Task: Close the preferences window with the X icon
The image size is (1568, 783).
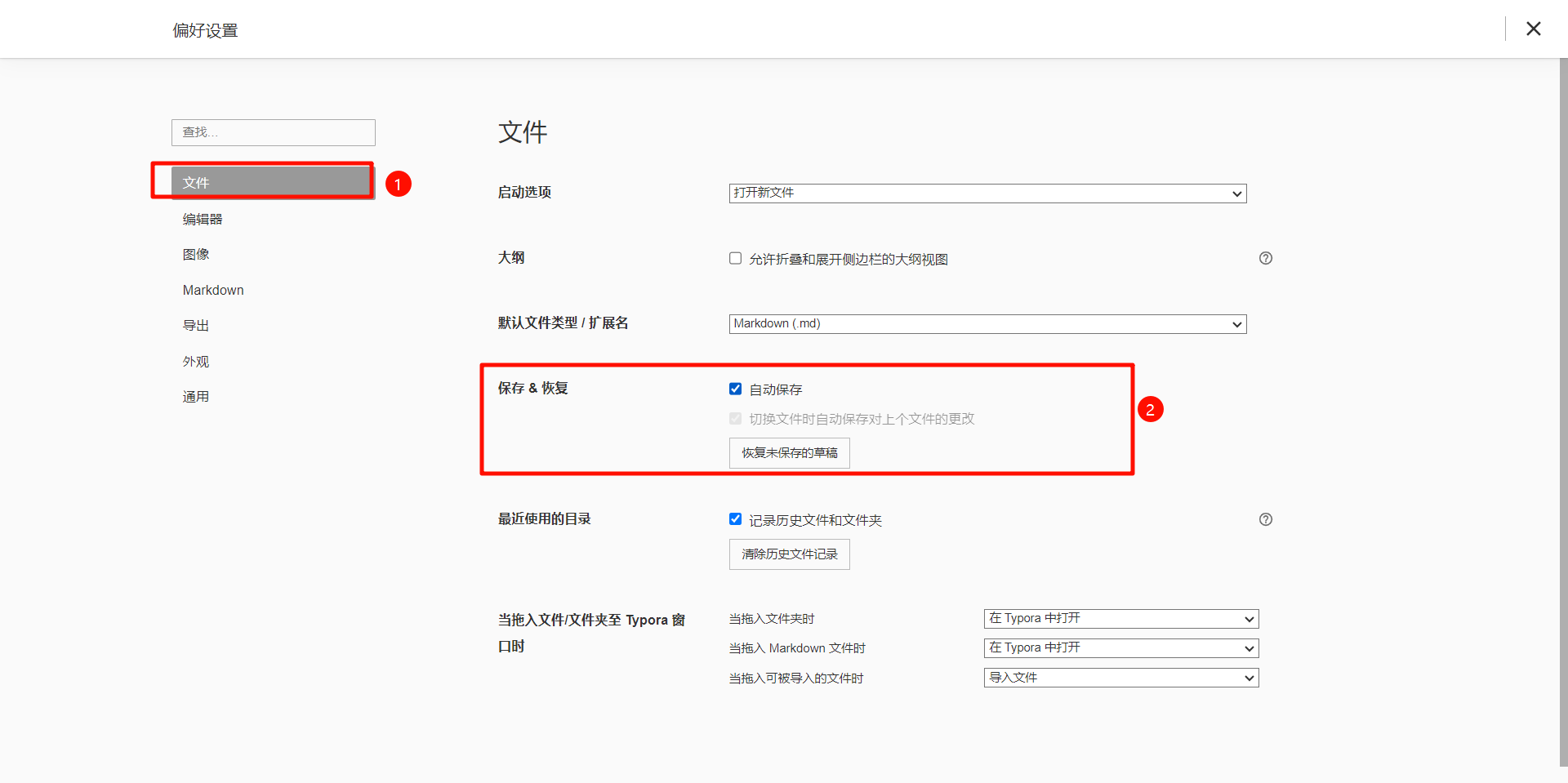Action: click(x=1533, y=29)
